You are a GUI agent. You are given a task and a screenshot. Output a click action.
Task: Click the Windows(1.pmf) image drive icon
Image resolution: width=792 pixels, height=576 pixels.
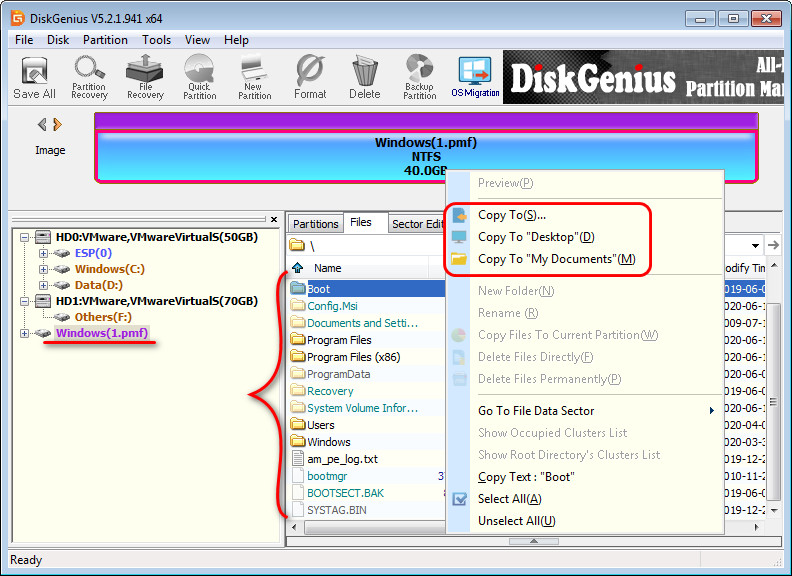tap(43, 333)
